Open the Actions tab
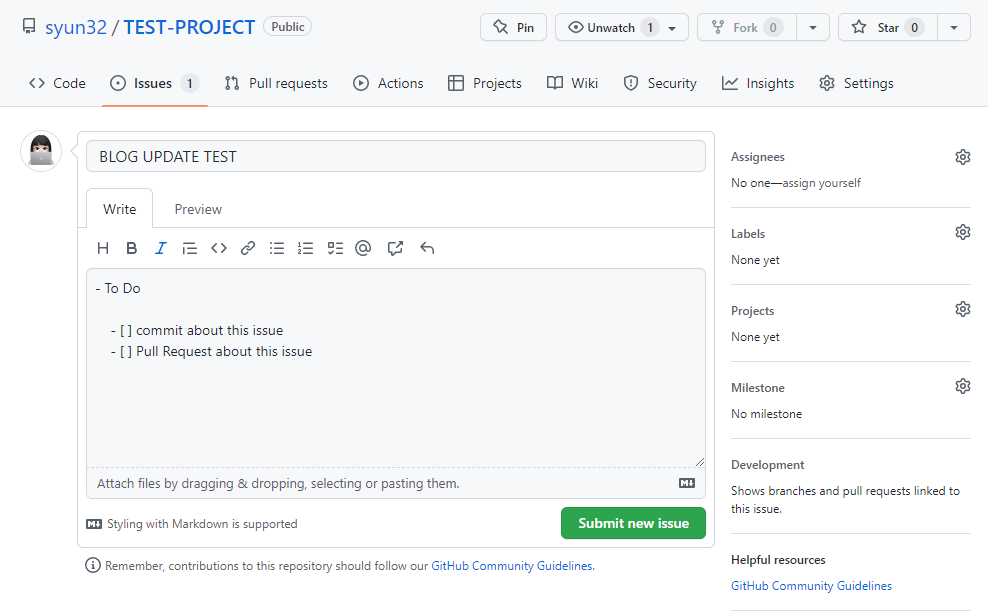 pos(388,83)
